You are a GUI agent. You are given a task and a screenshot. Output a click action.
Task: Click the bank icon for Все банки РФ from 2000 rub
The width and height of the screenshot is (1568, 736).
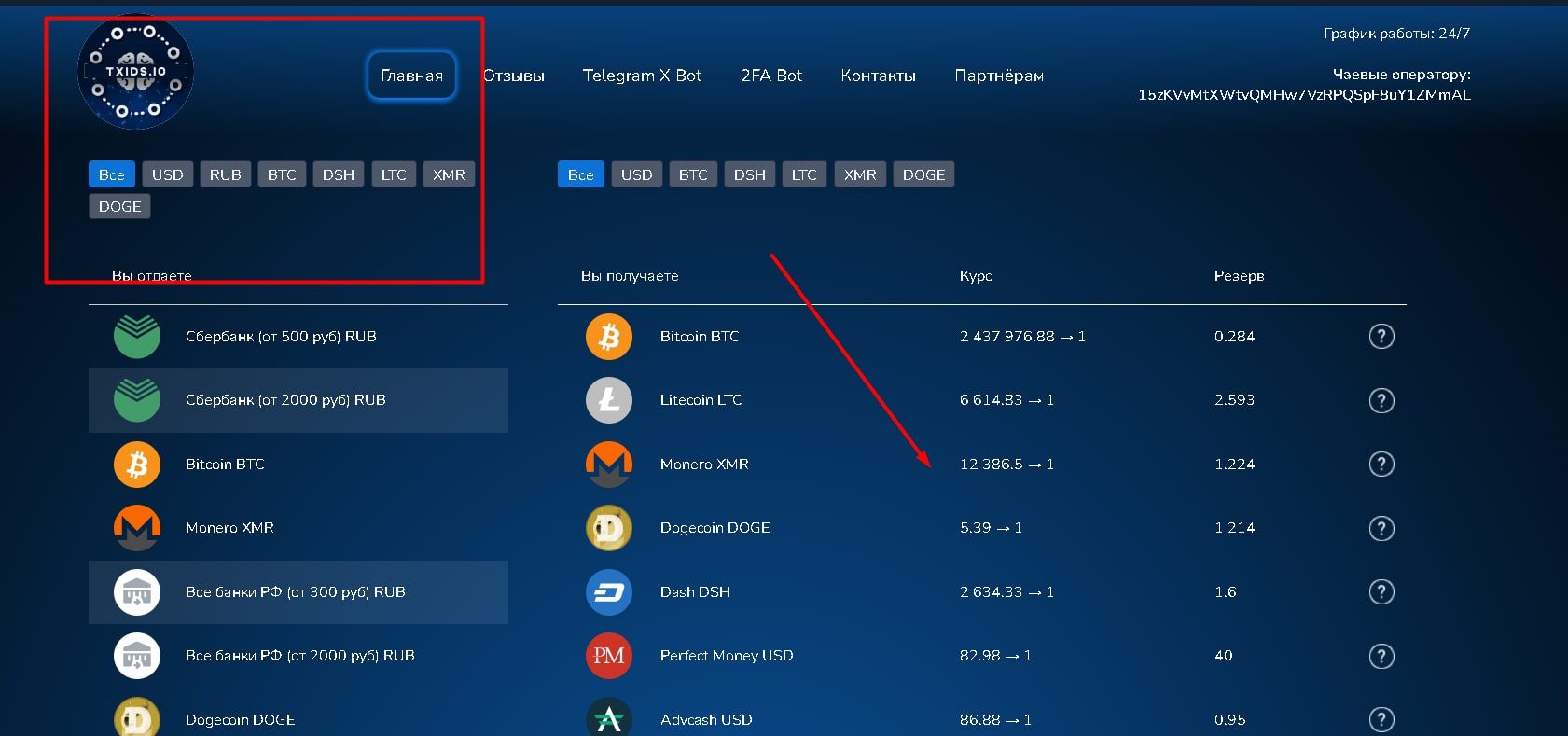click(137, 656)
